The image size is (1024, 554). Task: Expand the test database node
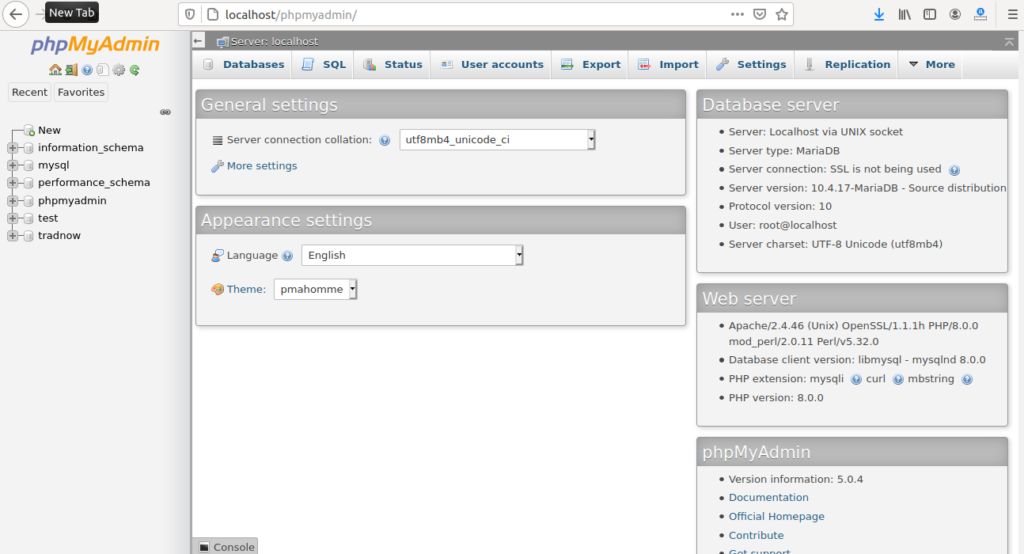pyautogui.click(x=12, y=218)
